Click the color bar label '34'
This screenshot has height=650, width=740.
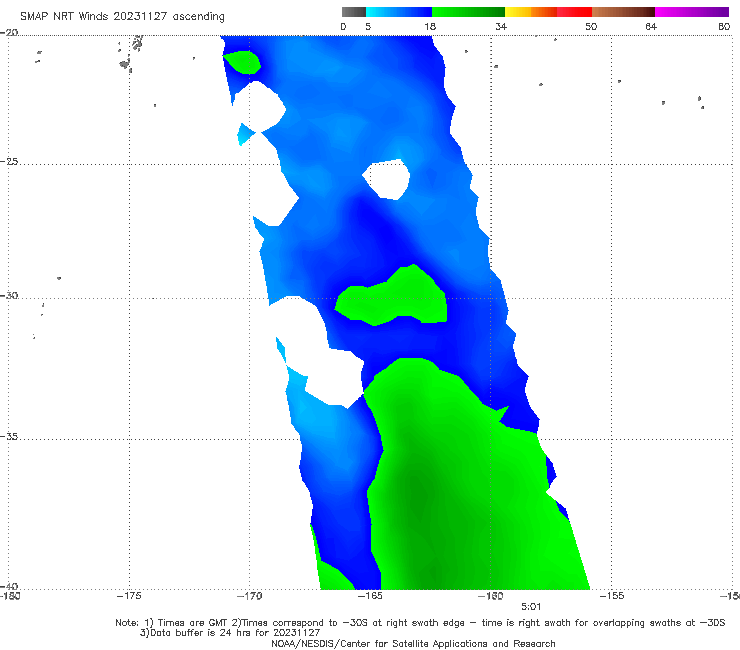501,26
